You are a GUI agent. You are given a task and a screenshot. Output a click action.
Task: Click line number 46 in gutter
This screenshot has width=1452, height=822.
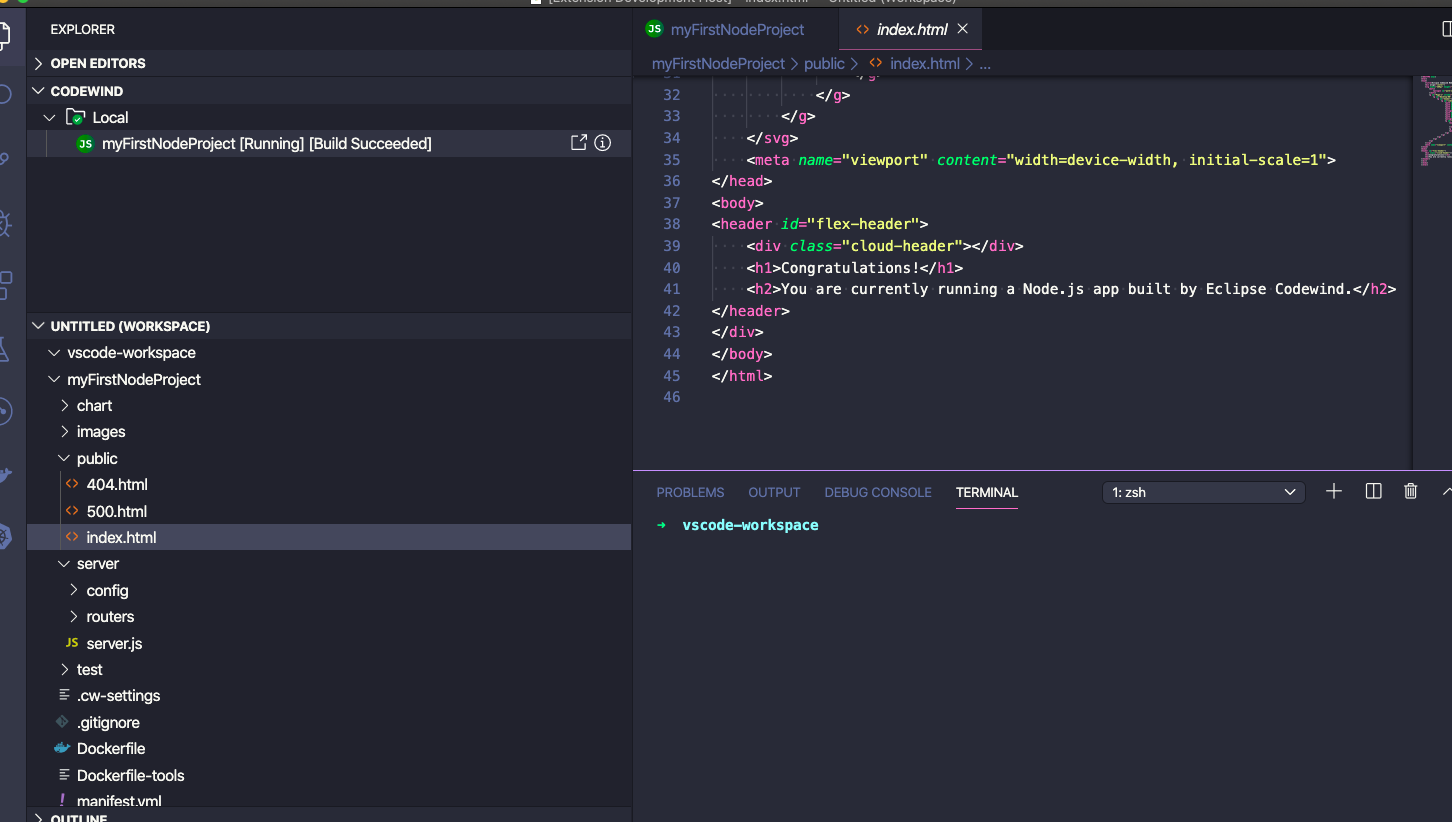(x=671, y=397)
